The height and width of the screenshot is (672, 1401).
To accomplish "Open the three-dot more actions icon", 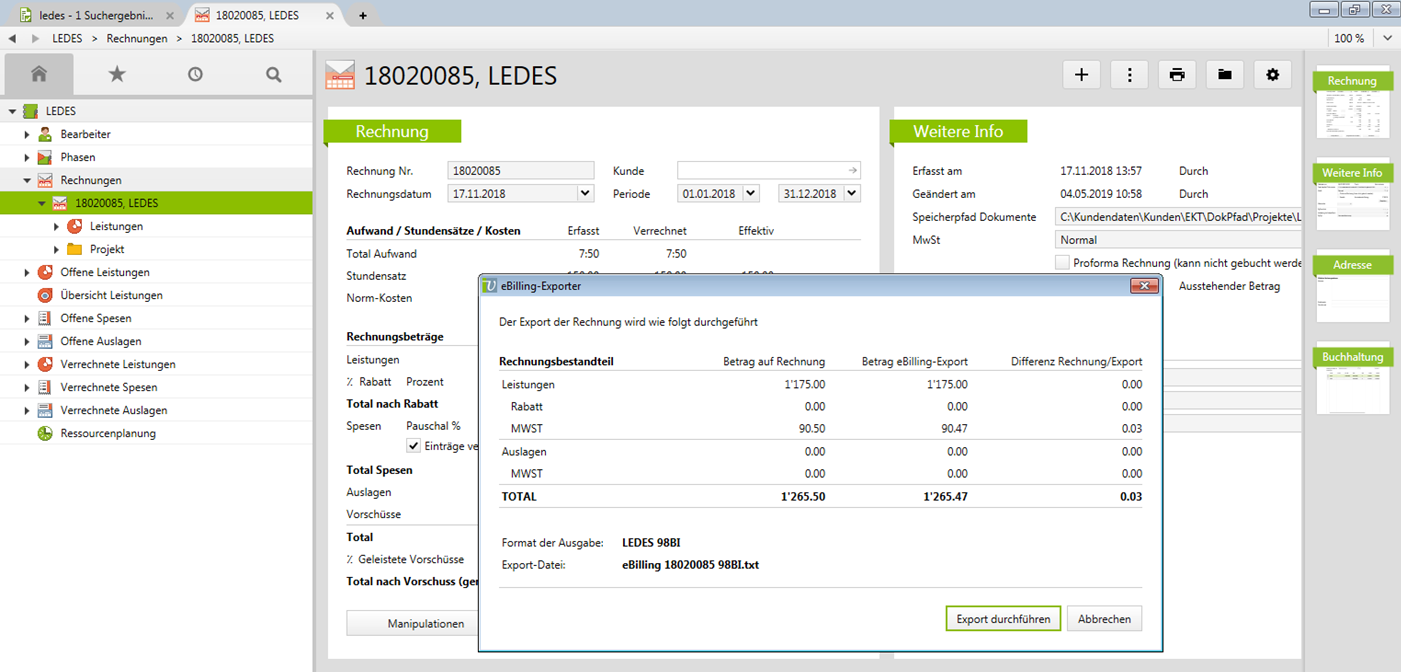I will tap(1129, 74).
